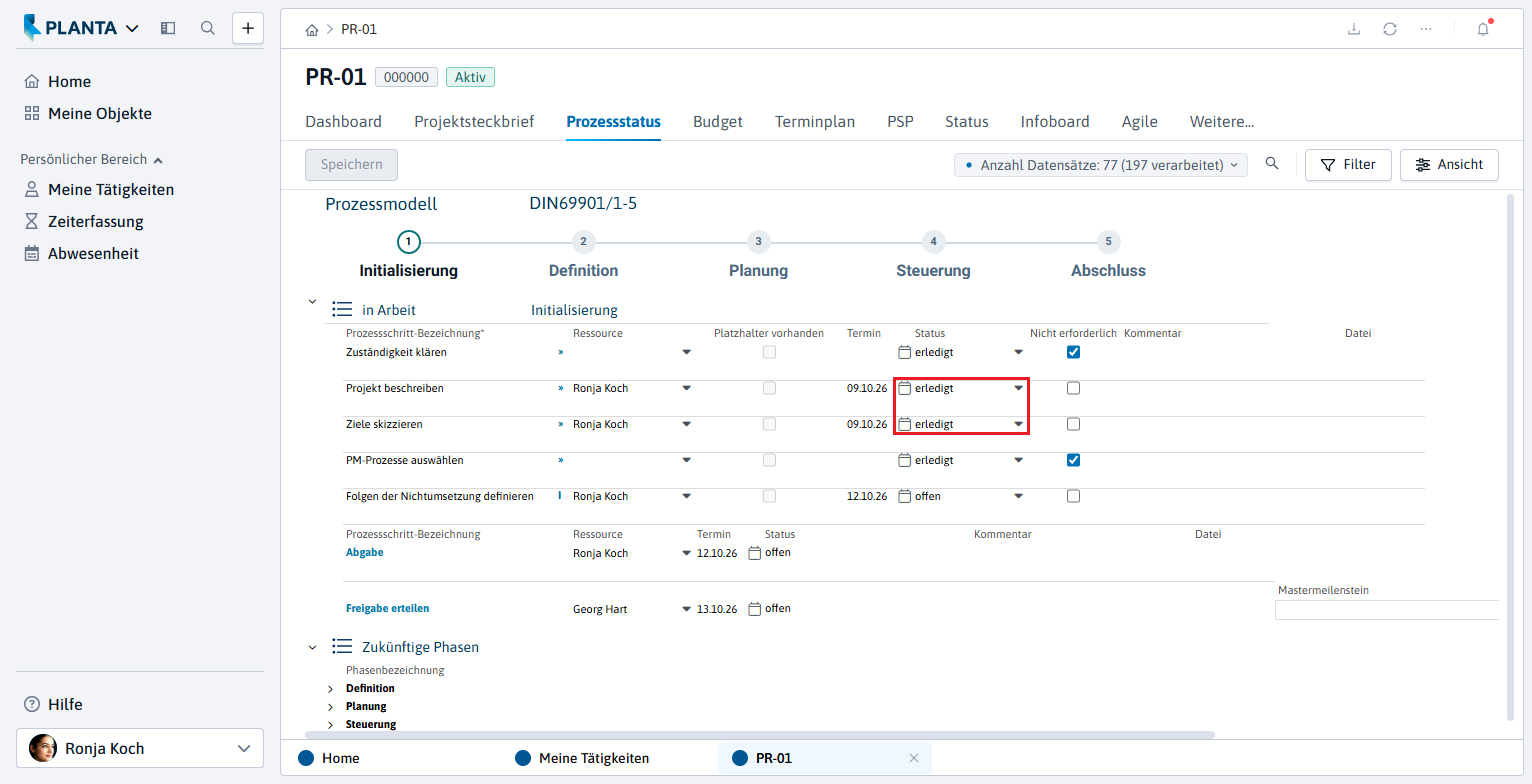The width and height of the screenshot is (1532, 784).
Task: Click the home breadcrumb icon
Action: 312,29
